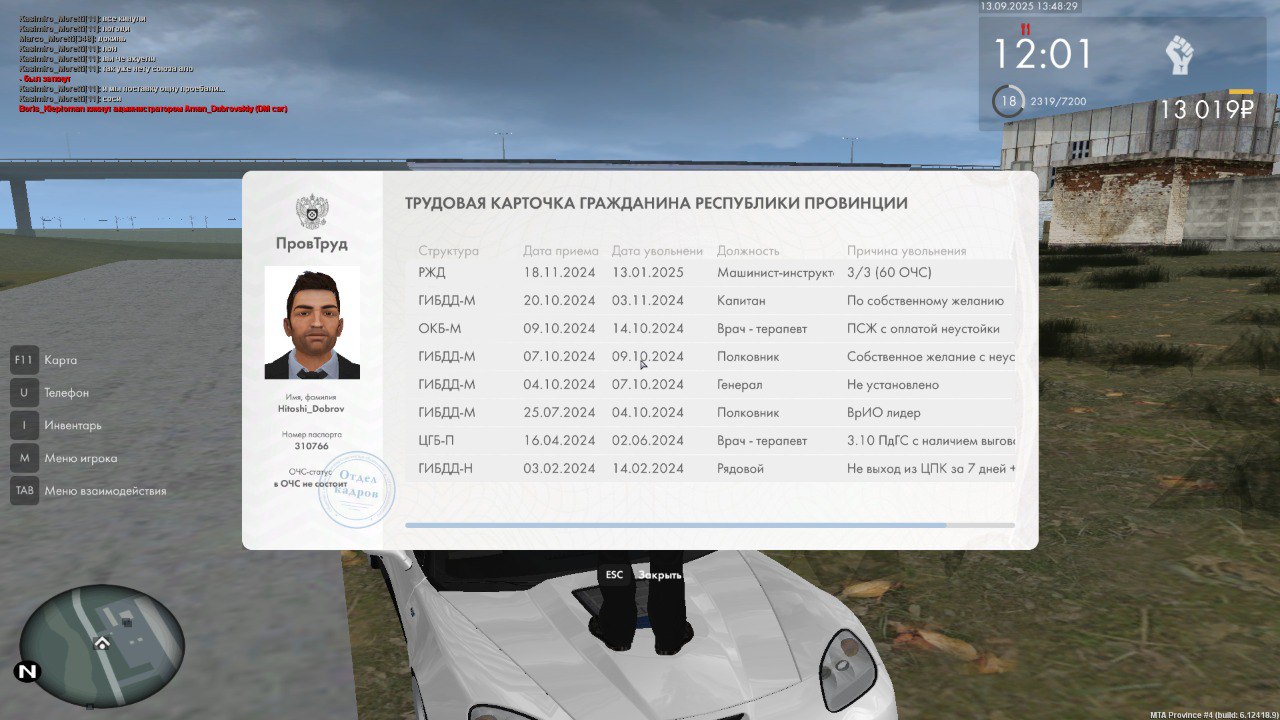Click the in-game clock 12:01
The image size is (1280, 720).
[1042, 54]
